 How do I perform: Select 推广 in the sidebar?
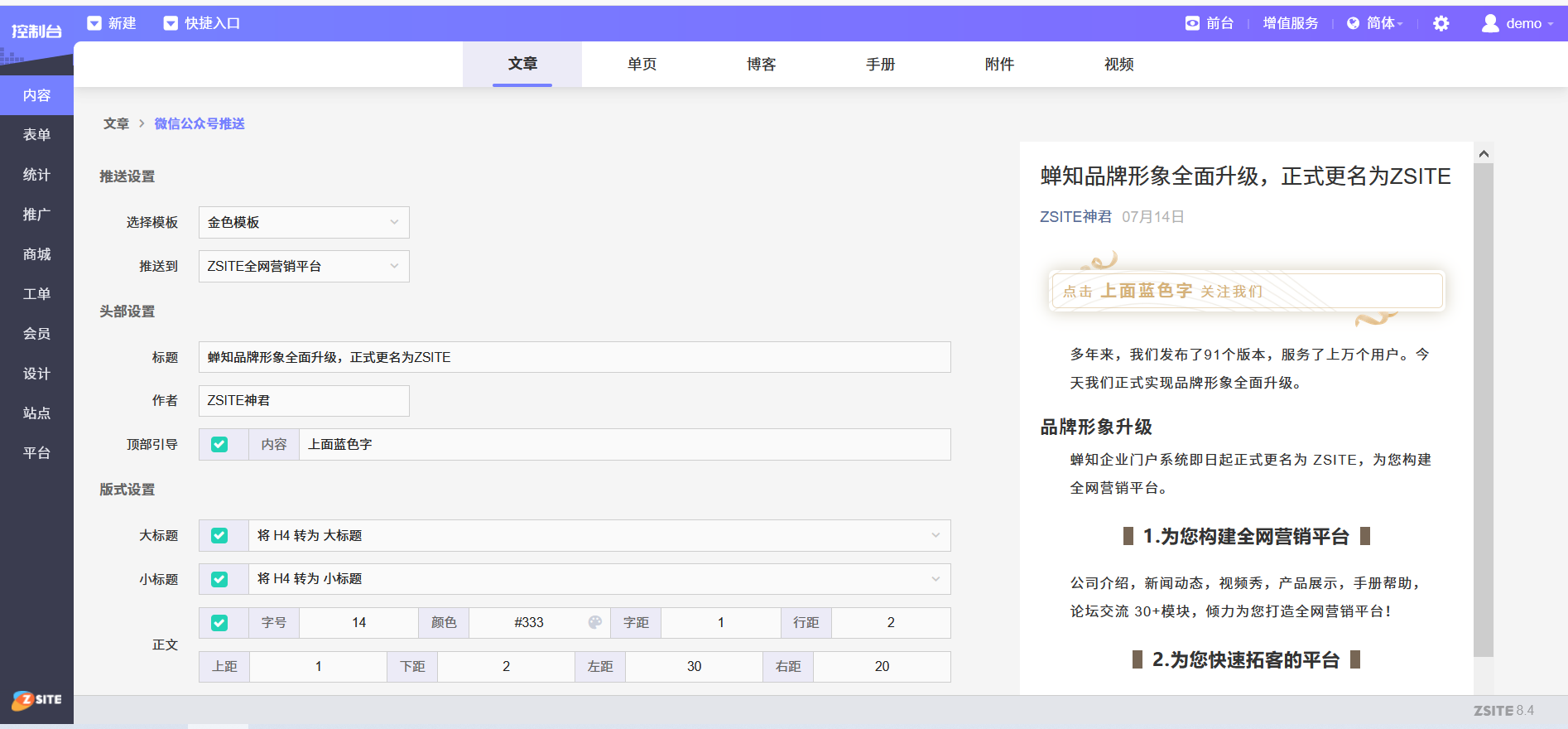point(36,215)
